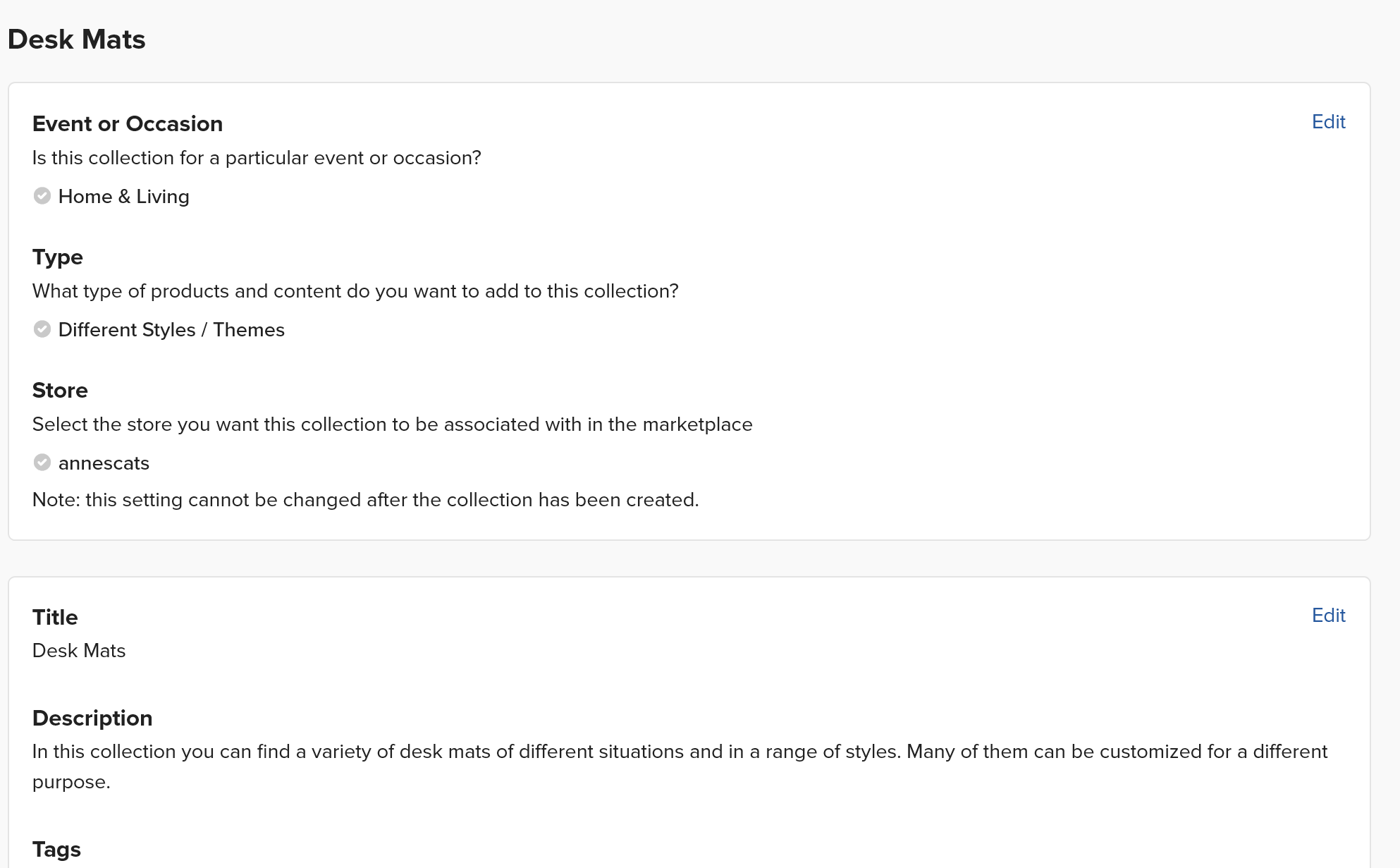Viewport: 1400px width, 868px height.
Task: Click the checkmark icon next to Different Styles / Themes
Action: (42, 329)
